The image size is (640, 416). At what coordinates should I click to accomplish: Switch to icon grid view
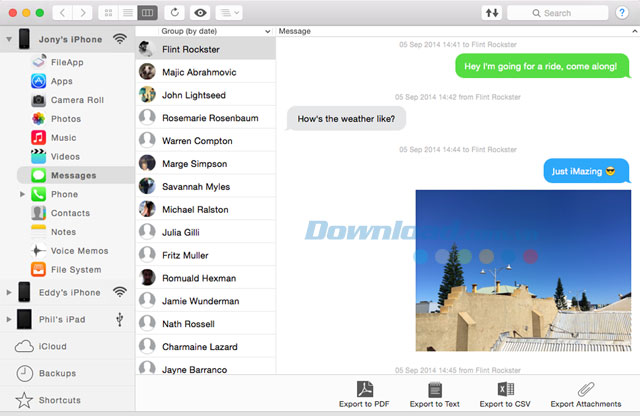pos(107,13)
